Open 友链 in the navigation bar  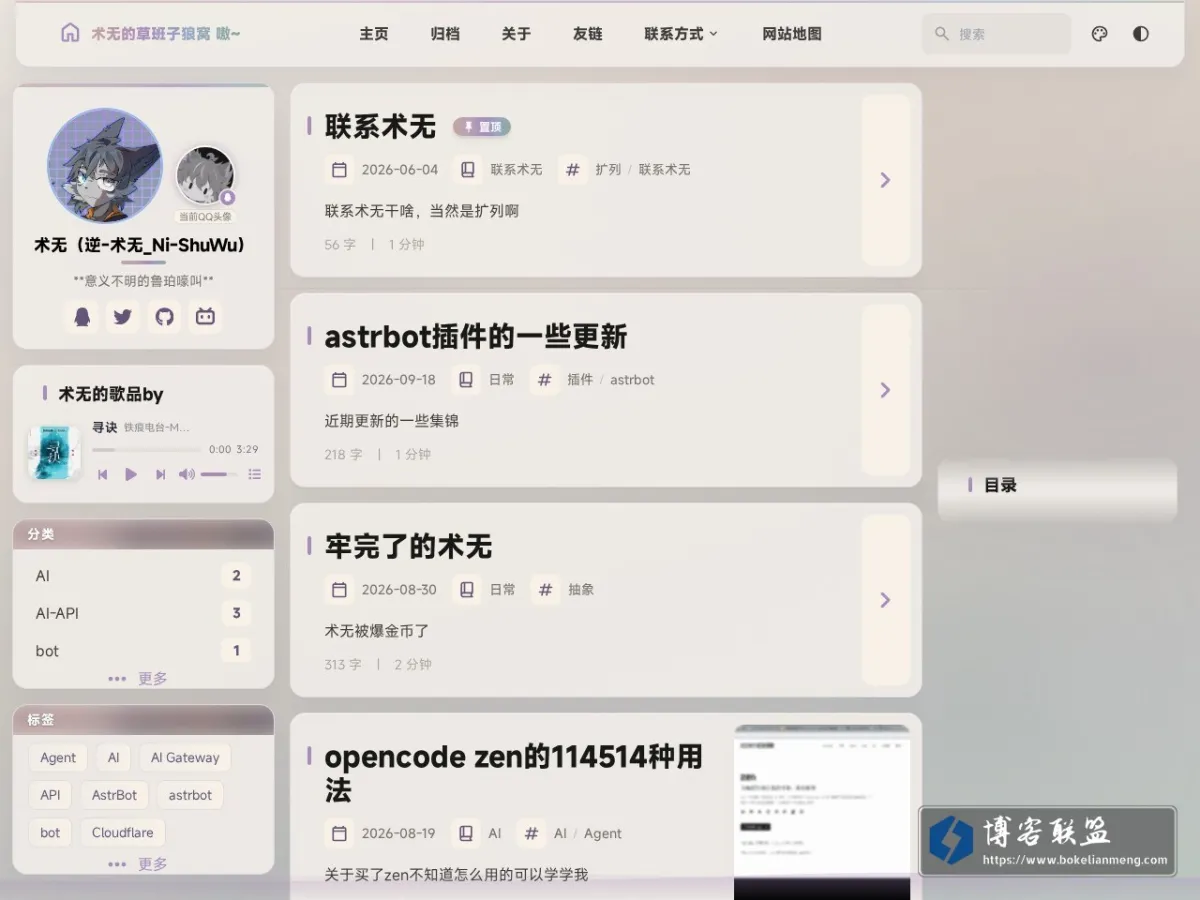click(588, 34)
